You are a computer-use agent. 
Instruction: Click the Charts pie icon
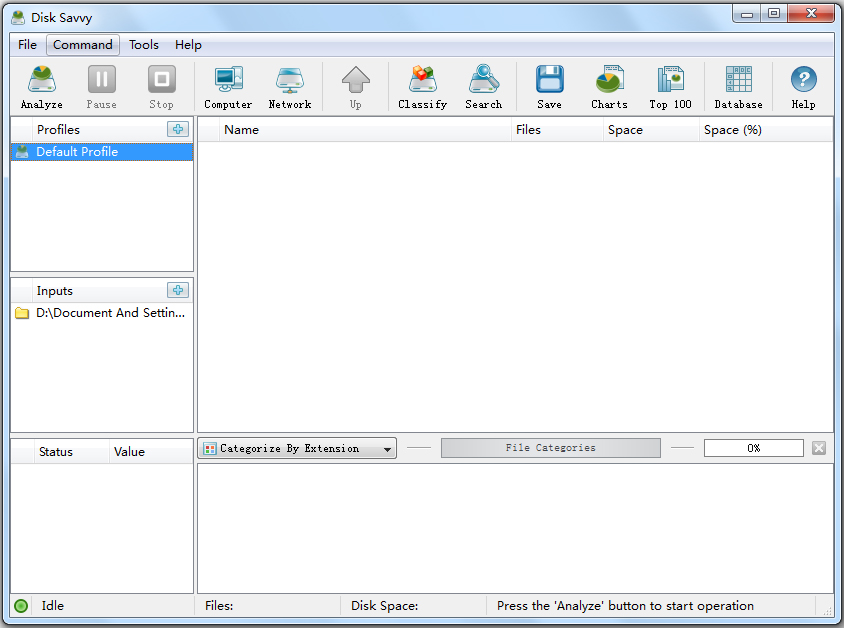[608, 86]
